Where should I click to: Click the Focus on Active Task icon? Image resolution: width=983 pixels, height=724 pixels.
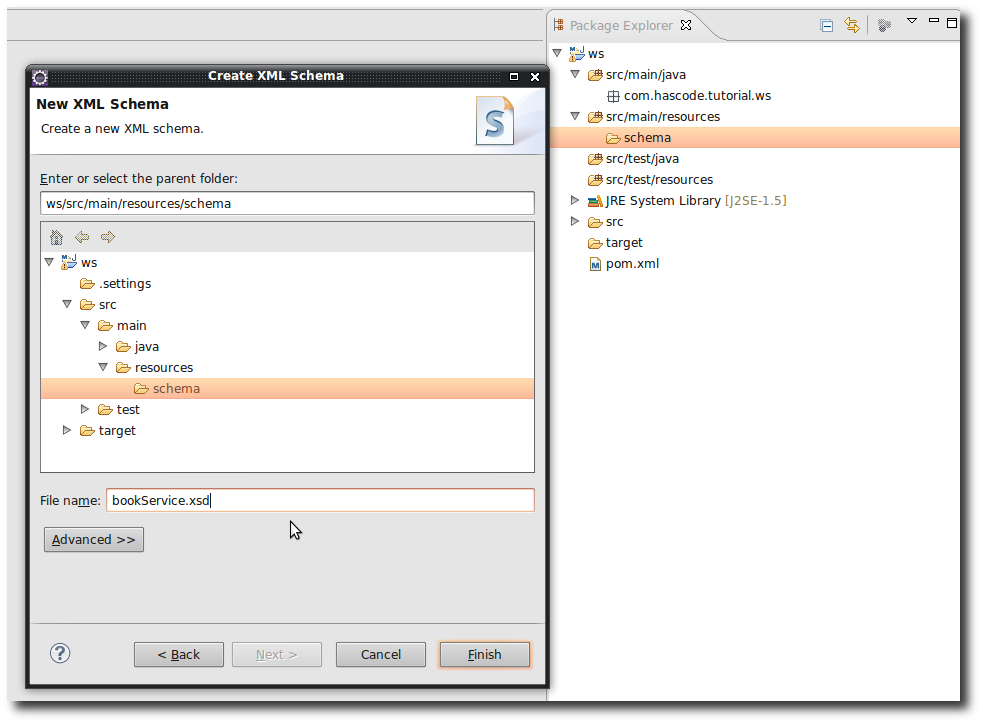pyautogui.click(x=884, y=25)
